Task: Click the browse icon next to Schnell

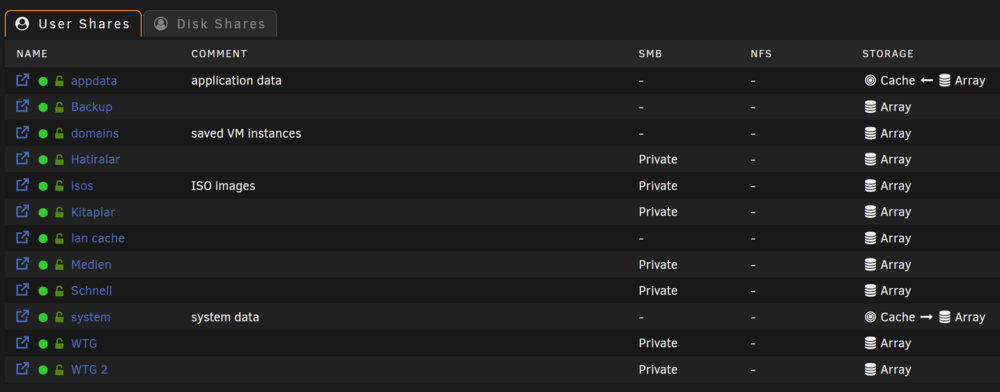Action: (x=22, y=290)
